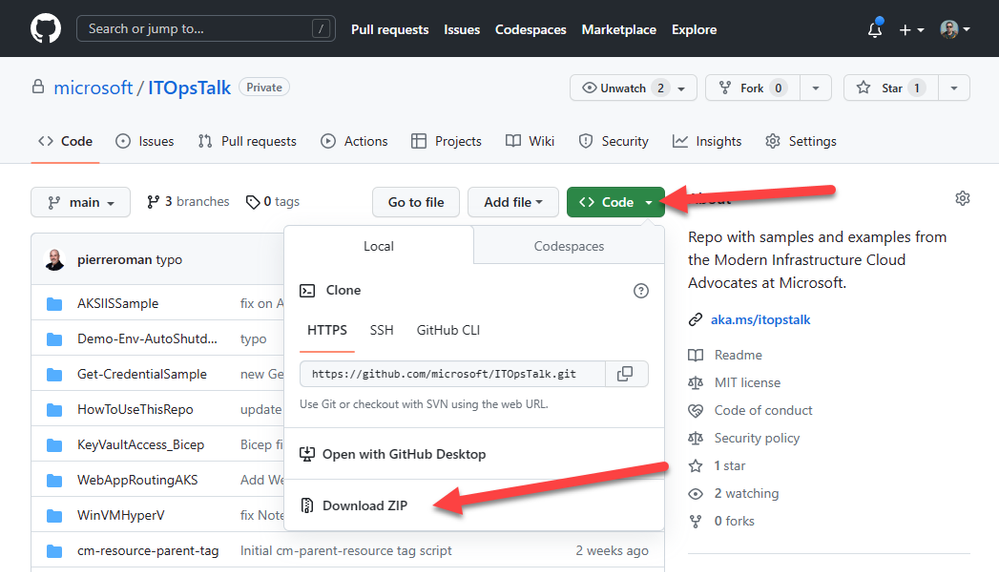Open pierreroman's commit author avatar
Screen dimensions: 999x572
[x=55, y=259]
